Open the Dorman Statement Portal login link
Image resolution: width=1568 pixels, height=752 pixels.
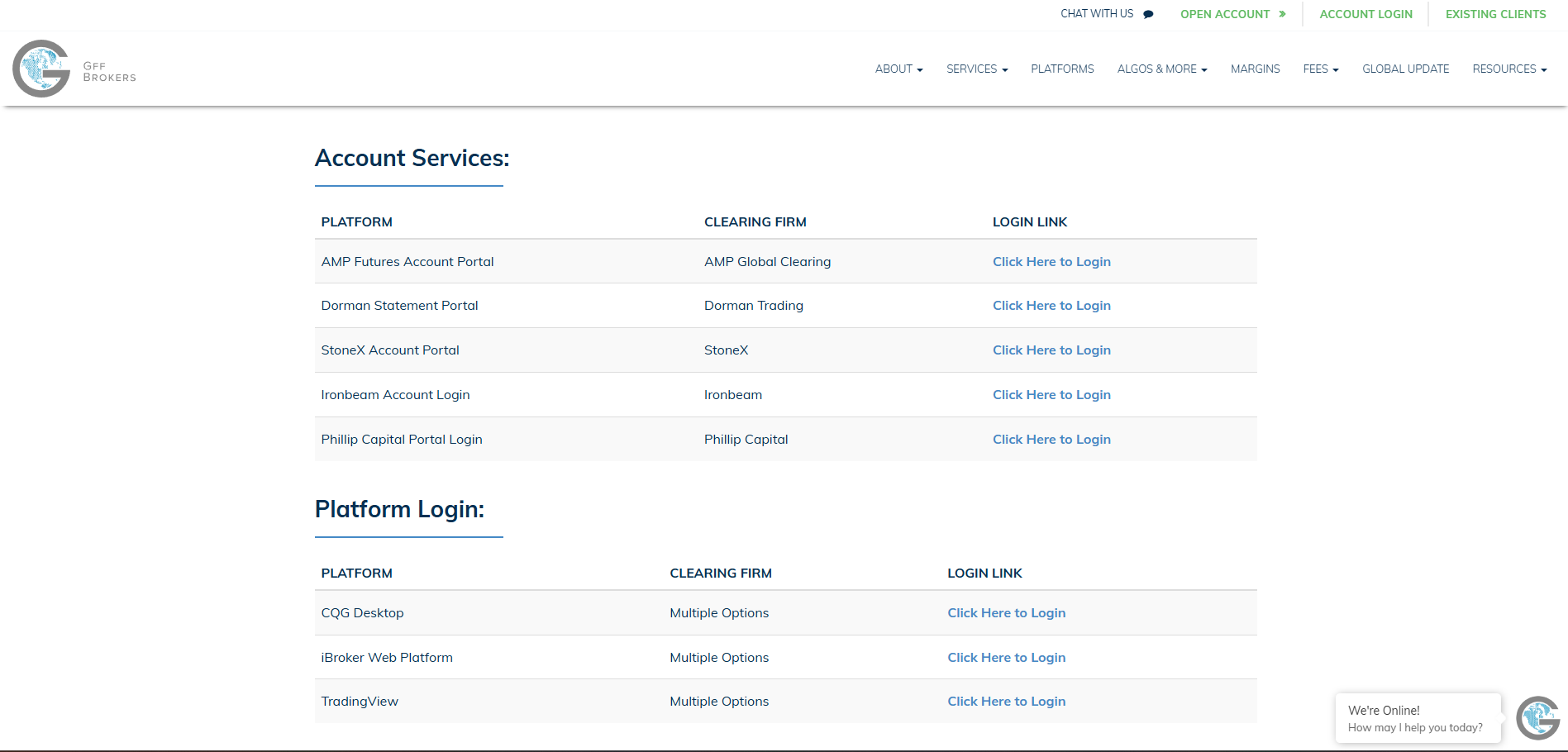(1051, 306)
